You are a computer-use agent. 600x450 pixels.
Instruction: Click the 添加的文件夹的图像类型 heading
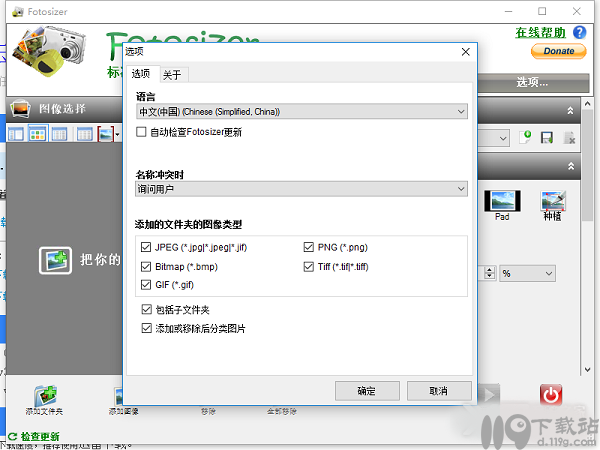(x=188, y=224)
